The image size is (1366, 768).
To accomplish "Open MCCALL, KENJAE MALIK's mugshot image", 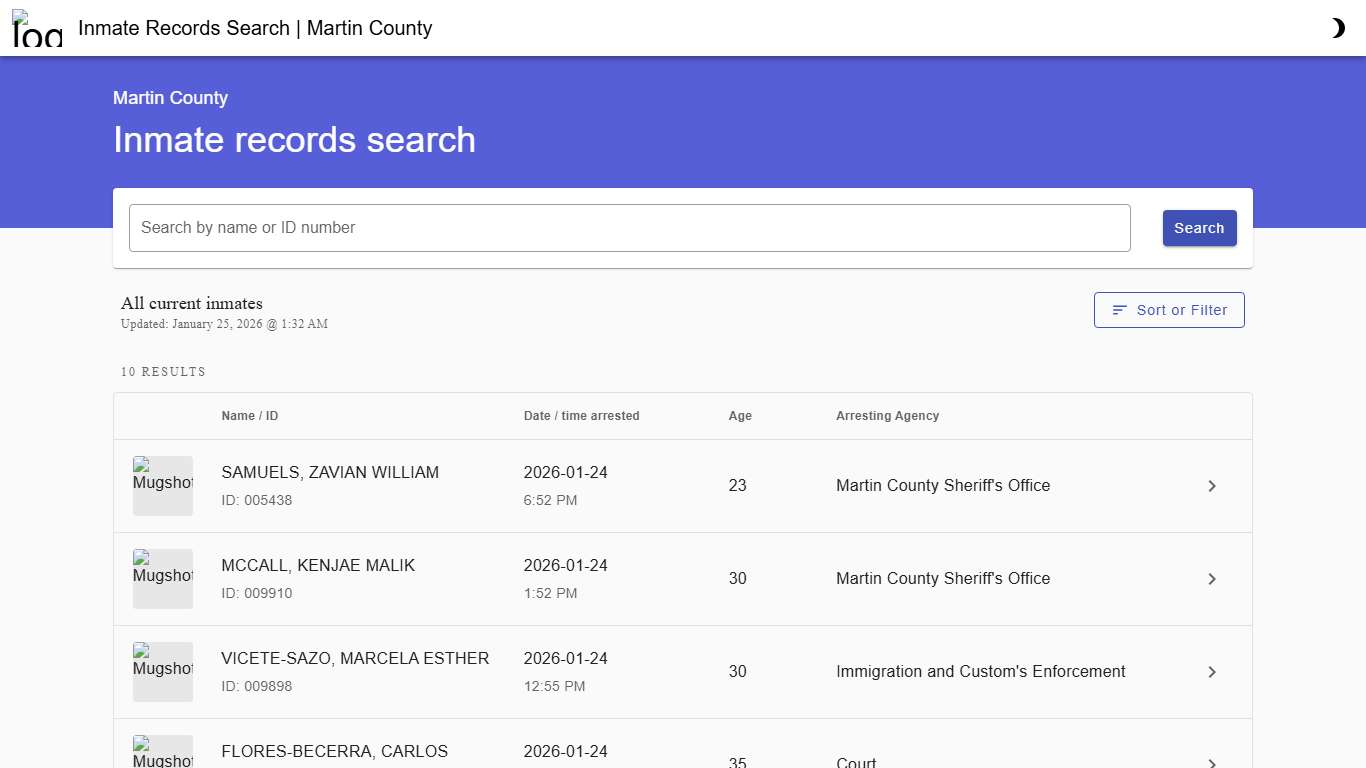I will point(162,579).
